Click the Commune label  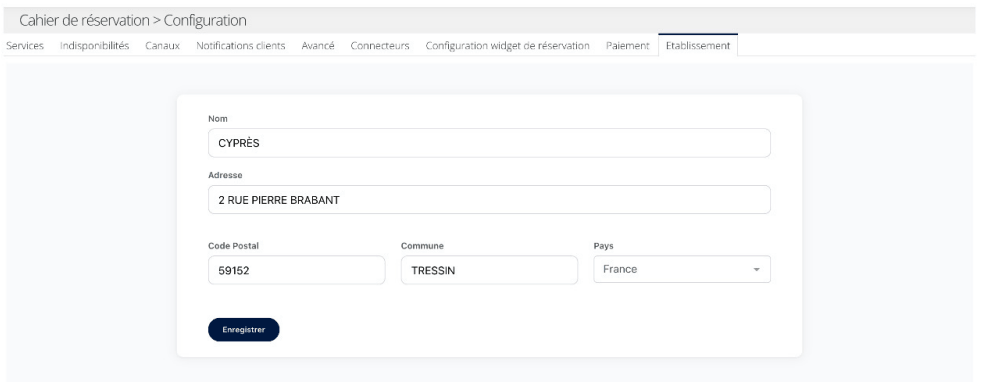coord(422,246)
